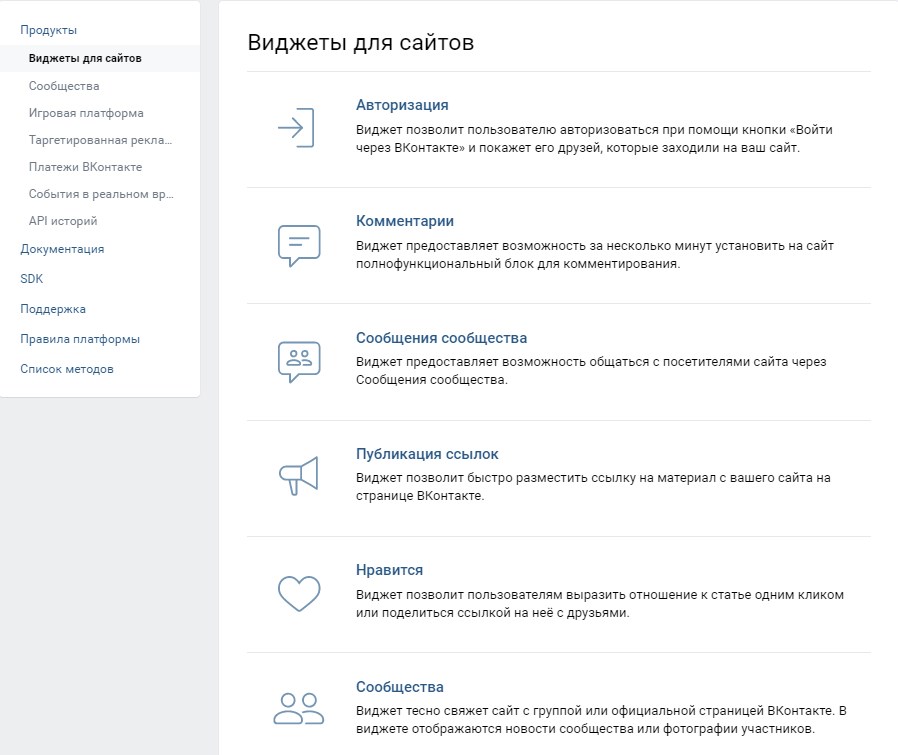The width and height of the screenshot is (898, 755).
Task: Open the Нравится widget link
Action: click(389, 570)
